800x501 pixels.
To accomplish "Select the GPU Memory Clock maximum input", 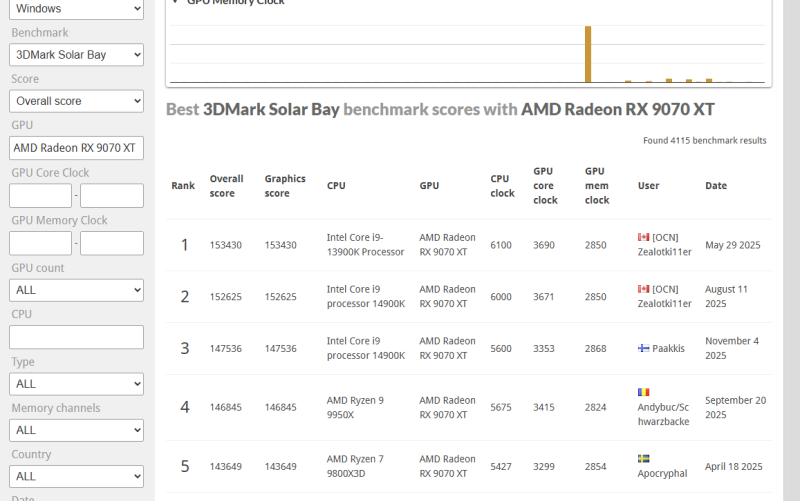I will 112,243.
